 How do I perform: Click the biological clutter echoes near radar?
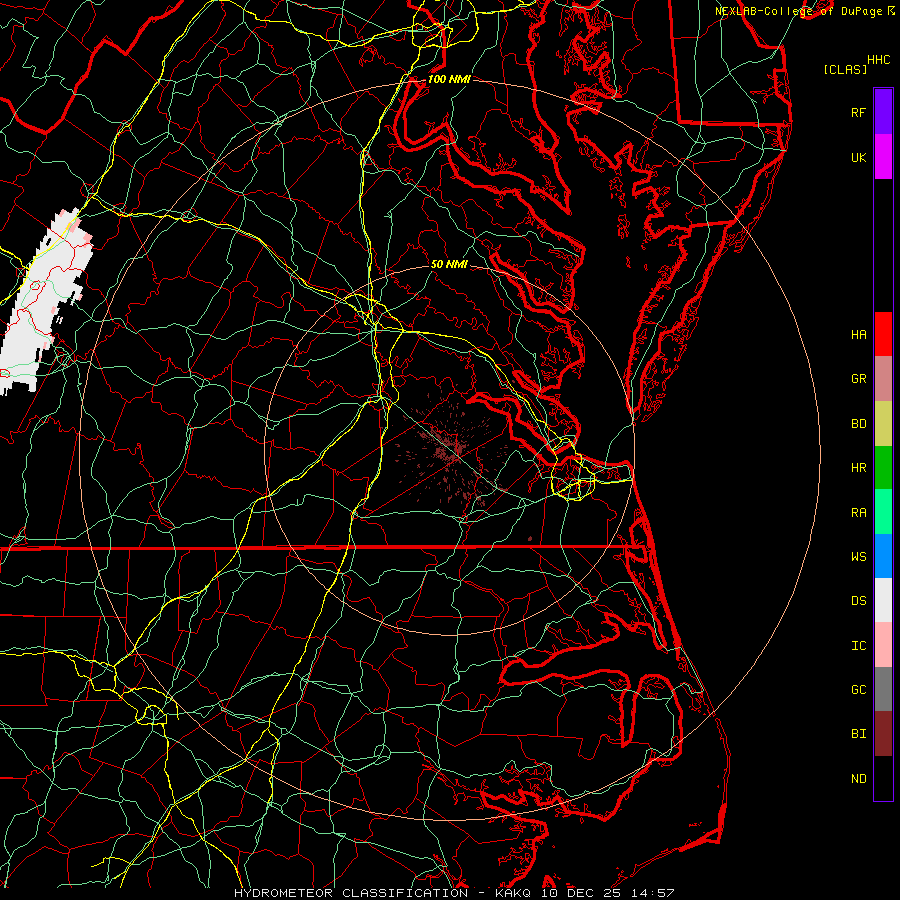(x=451, y=451)
